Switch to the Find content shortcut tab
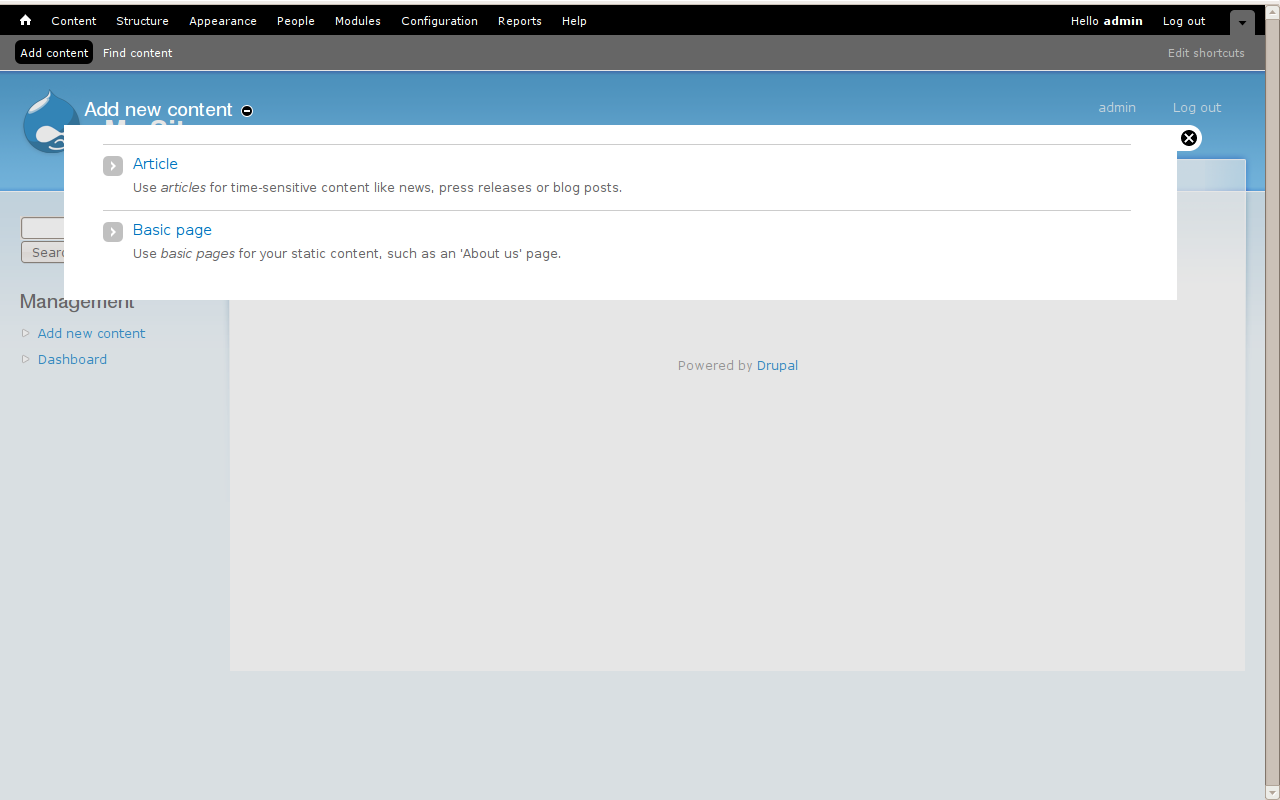 click(137, 52)
